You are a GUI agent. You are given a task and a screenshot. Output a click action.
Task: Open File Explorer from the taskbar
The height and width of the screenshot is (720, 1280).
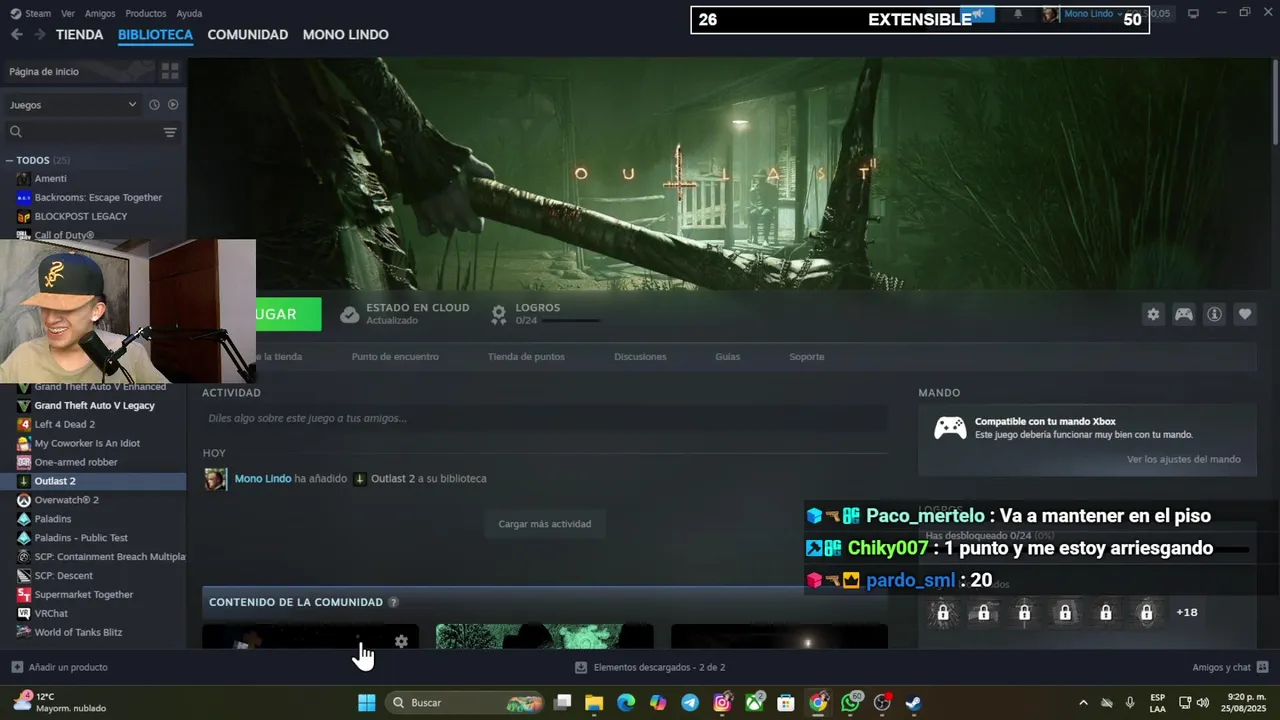tap(594, 702)
